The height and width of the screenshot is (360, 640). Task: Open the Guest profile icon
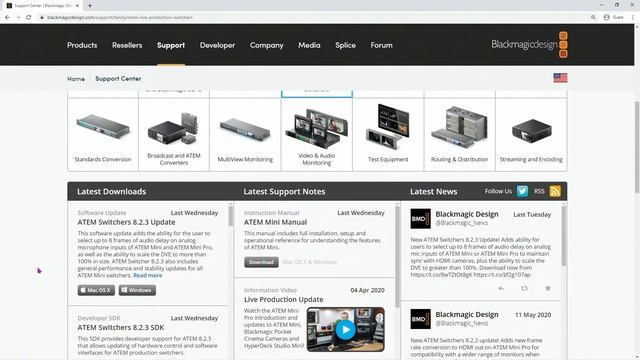607,18
